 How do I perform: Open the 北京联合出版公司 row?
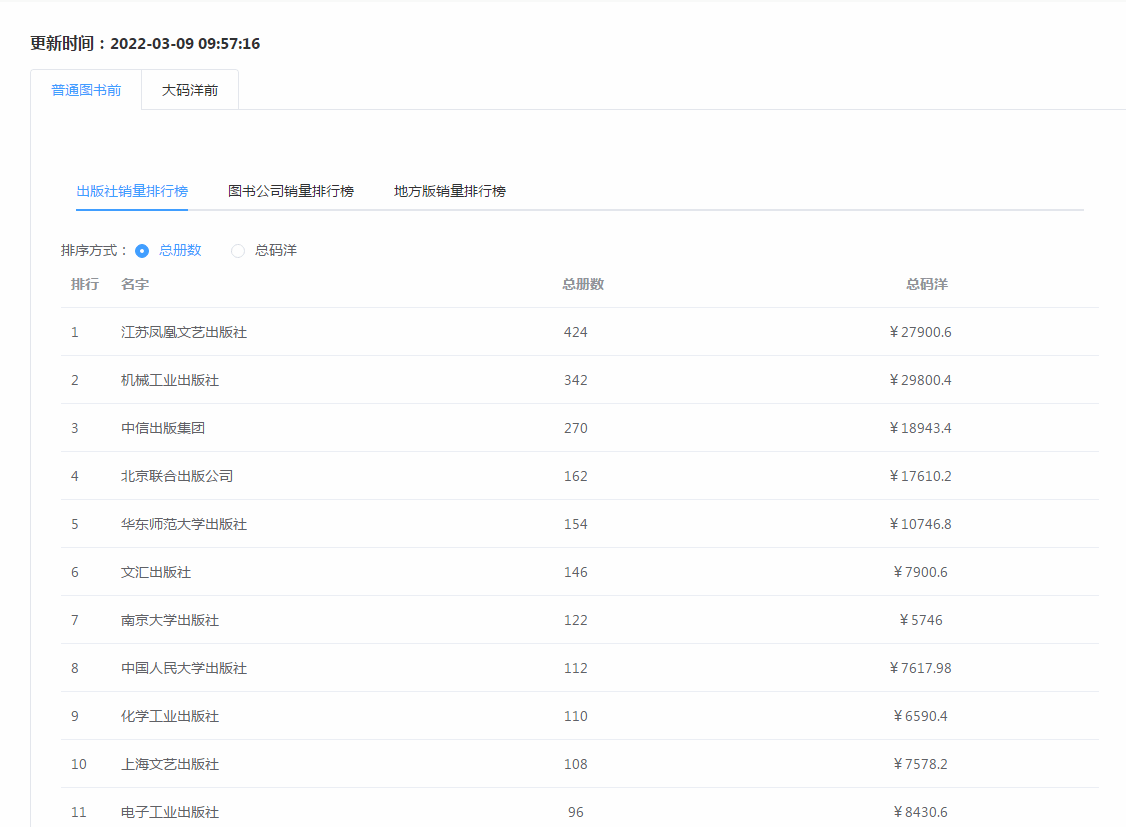(177, 476)
